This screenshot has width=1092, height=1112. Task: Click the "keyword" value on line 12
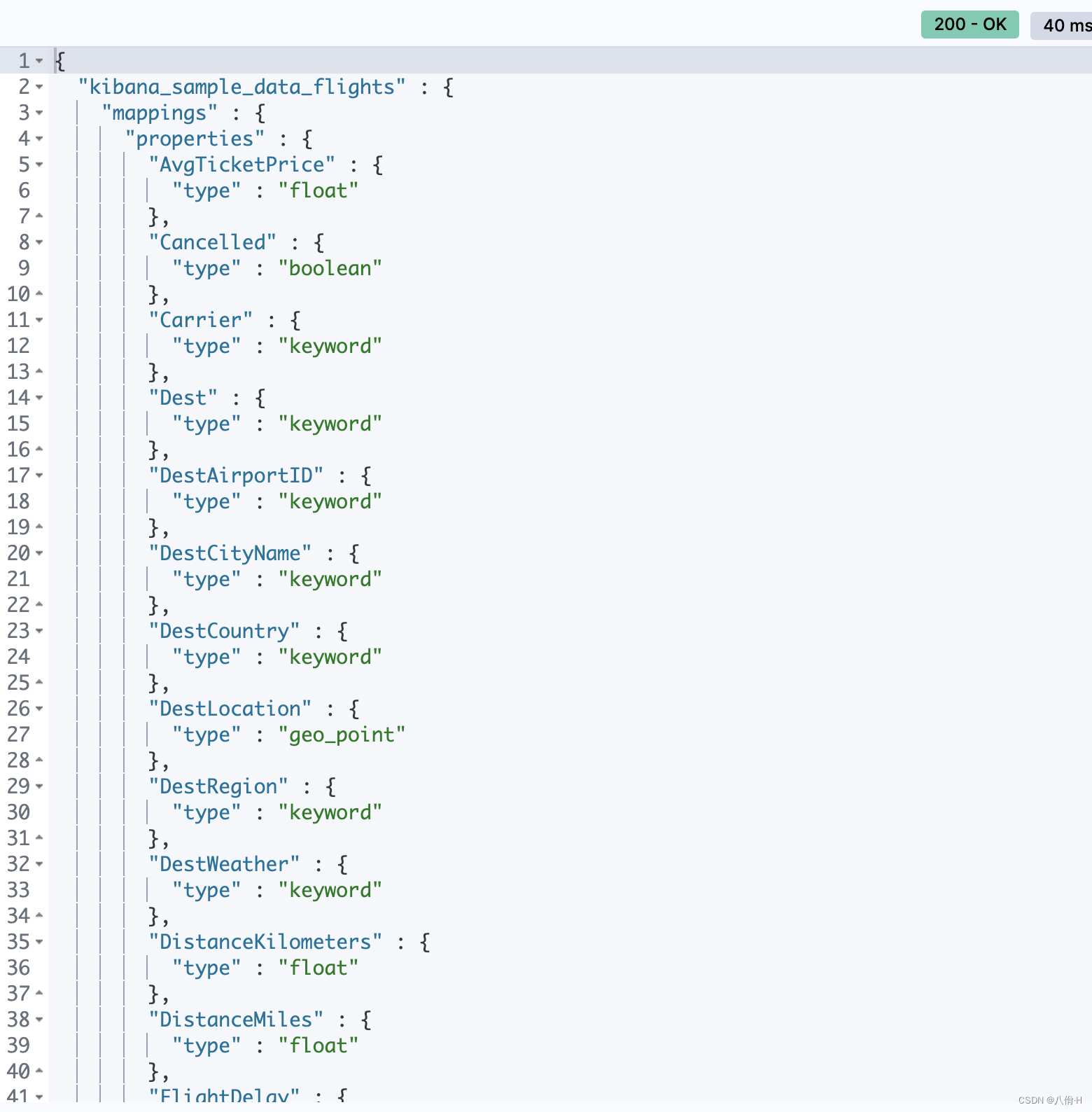pyautogui.click(x=330, y=346)
